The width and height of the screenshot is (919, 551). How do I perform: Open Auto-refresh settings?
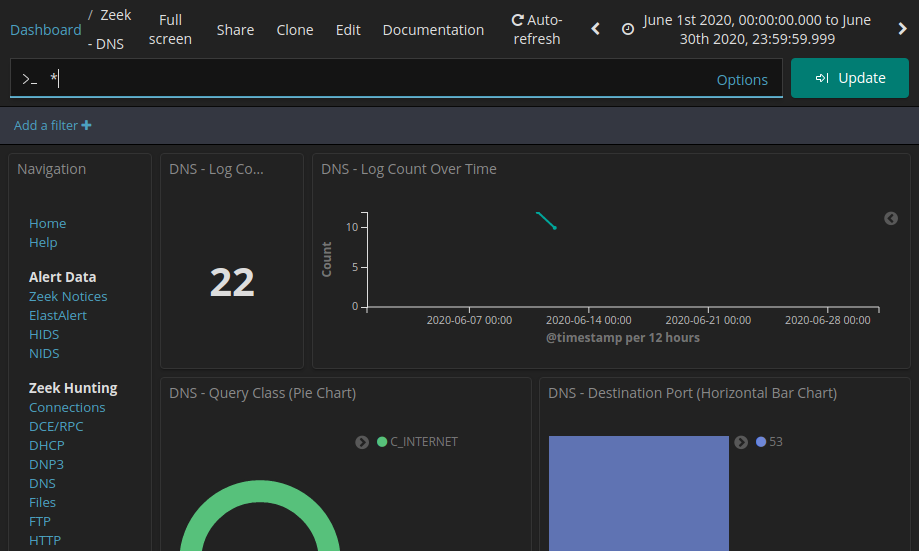click(537, 29)
